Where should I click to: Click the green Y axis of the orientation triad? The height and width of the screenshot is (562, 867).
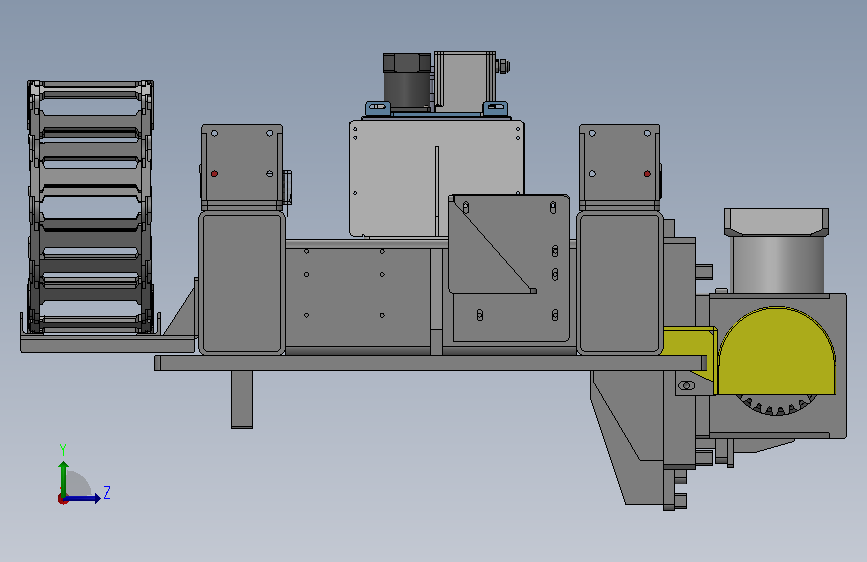click(64, 478)
